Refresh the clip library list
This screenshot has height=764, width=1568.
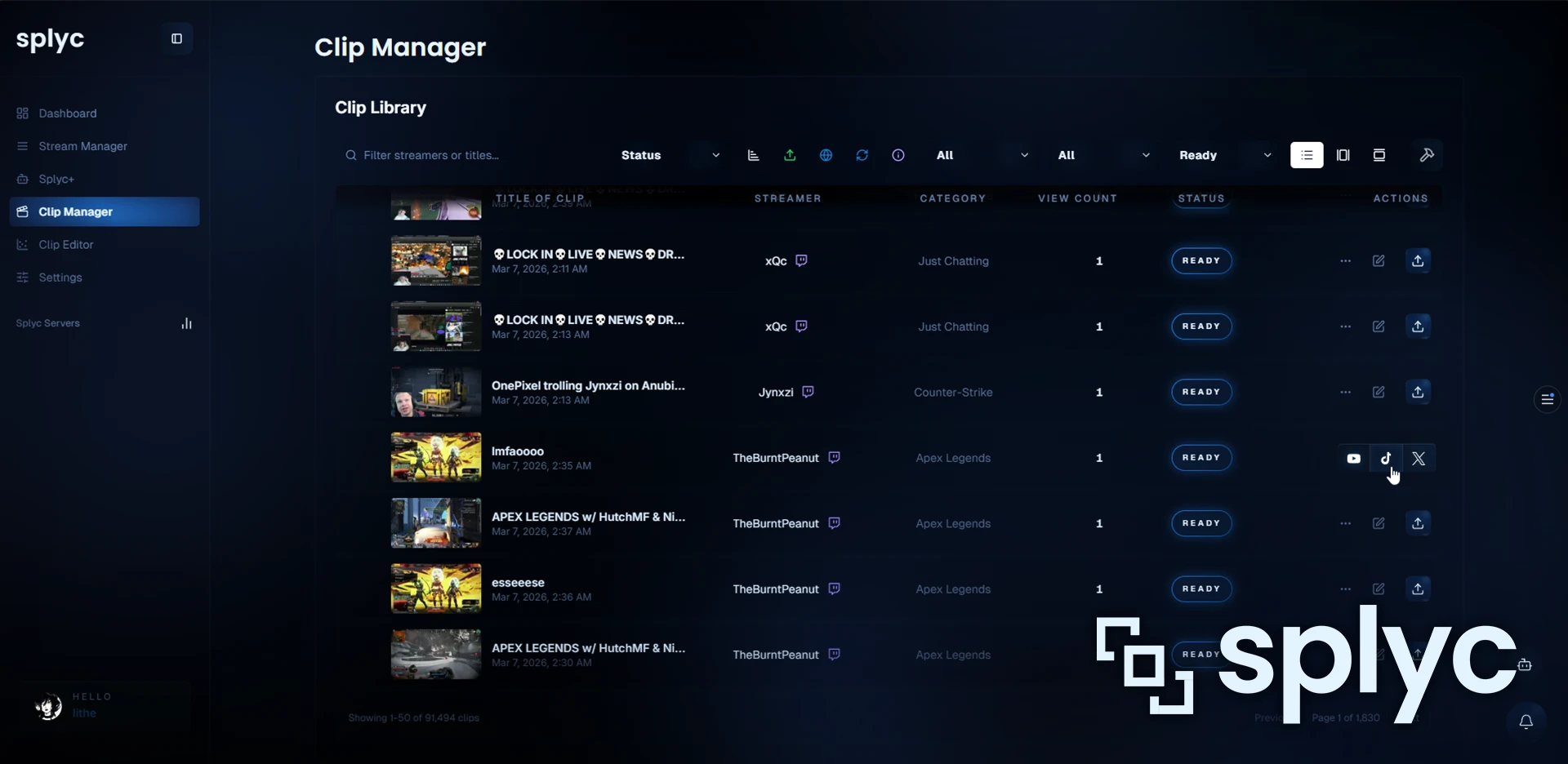pos(862,155)
